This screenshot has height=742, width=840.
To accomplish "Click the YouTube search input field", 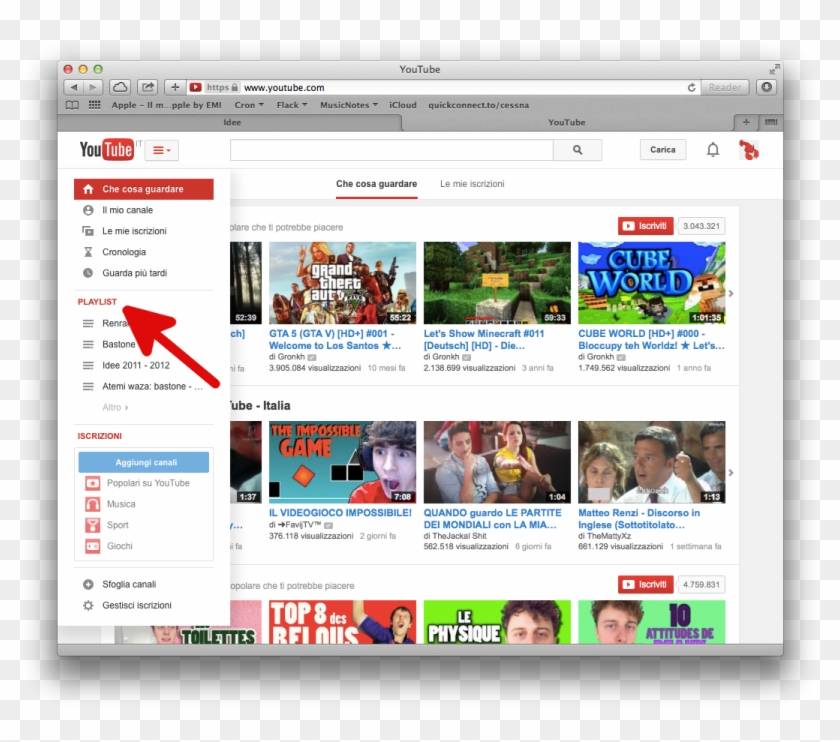I will 390,149.
